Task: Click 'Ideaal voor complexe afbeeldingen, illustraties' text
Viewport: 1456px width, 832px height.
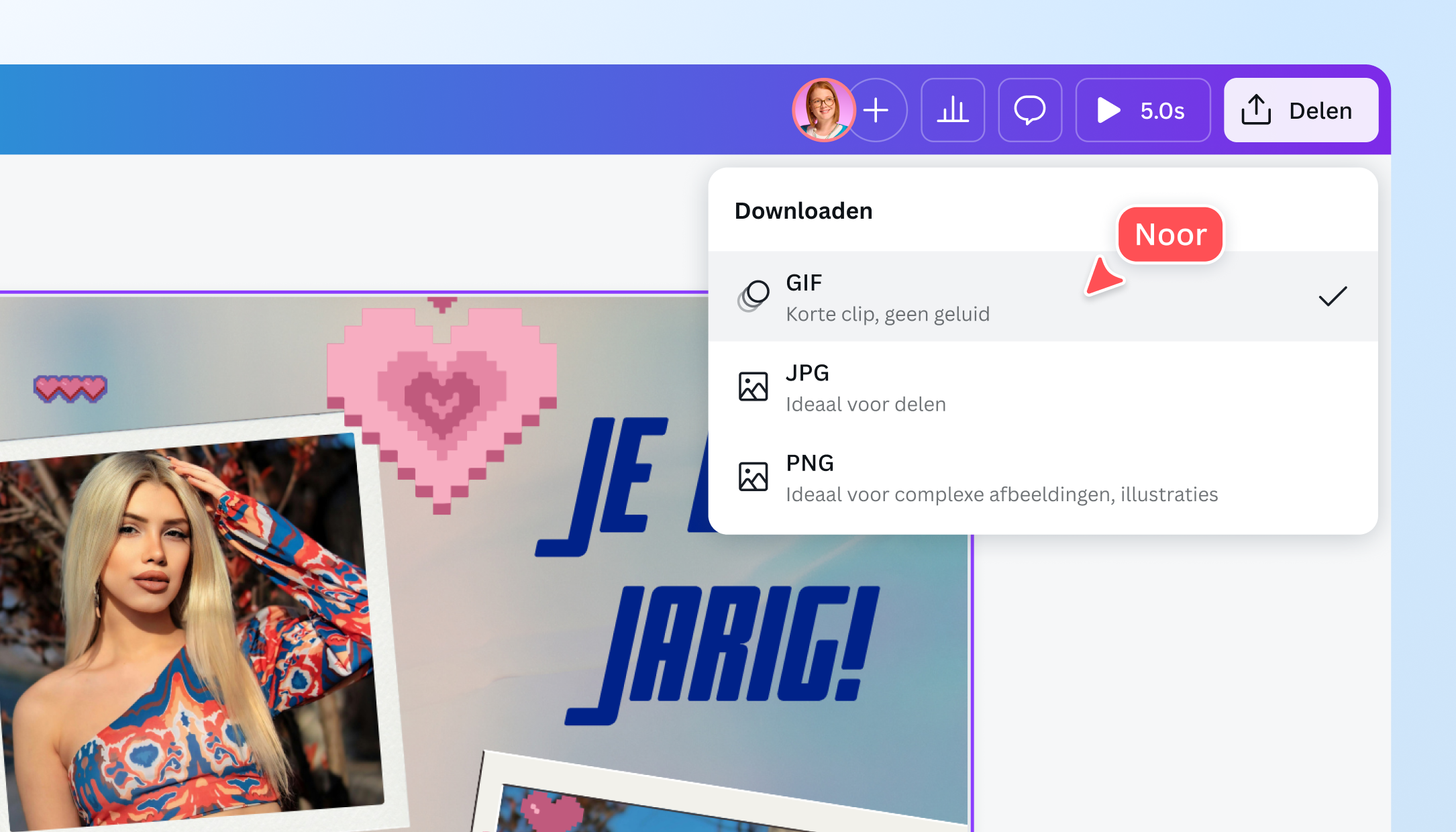Action: coord(1002,495)
